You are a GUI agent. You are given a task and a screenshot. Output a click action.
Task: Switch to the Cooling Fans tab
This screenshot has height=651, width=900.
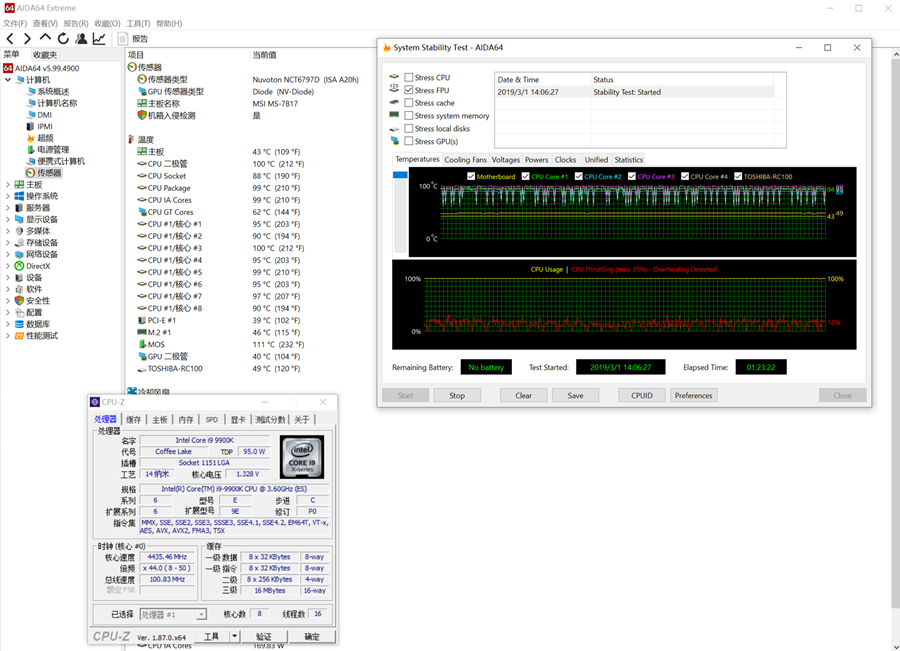465,160
